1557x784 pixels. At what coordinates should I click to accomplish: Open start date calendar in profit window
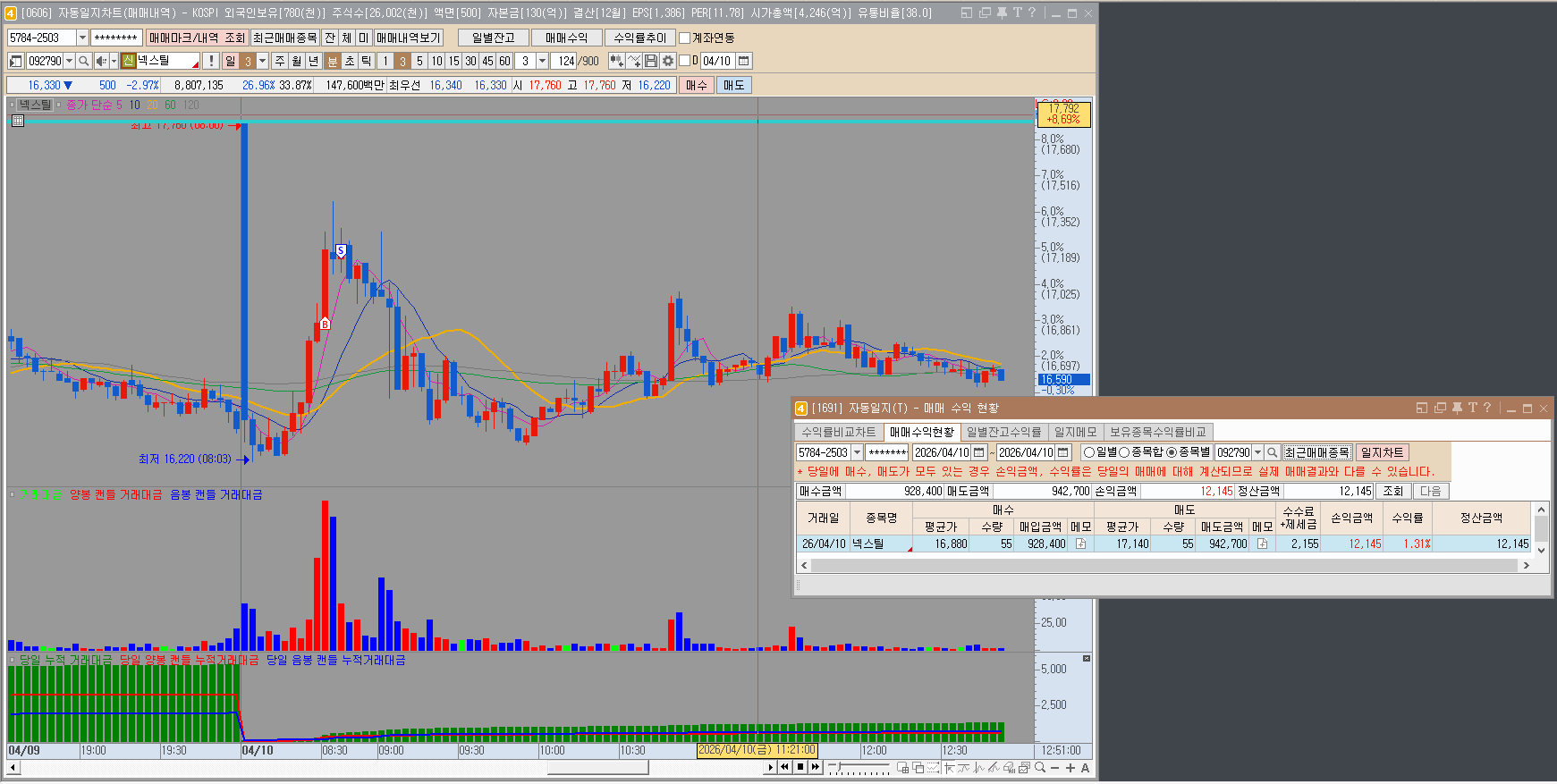pyautogui.click(x=979, y=452)
